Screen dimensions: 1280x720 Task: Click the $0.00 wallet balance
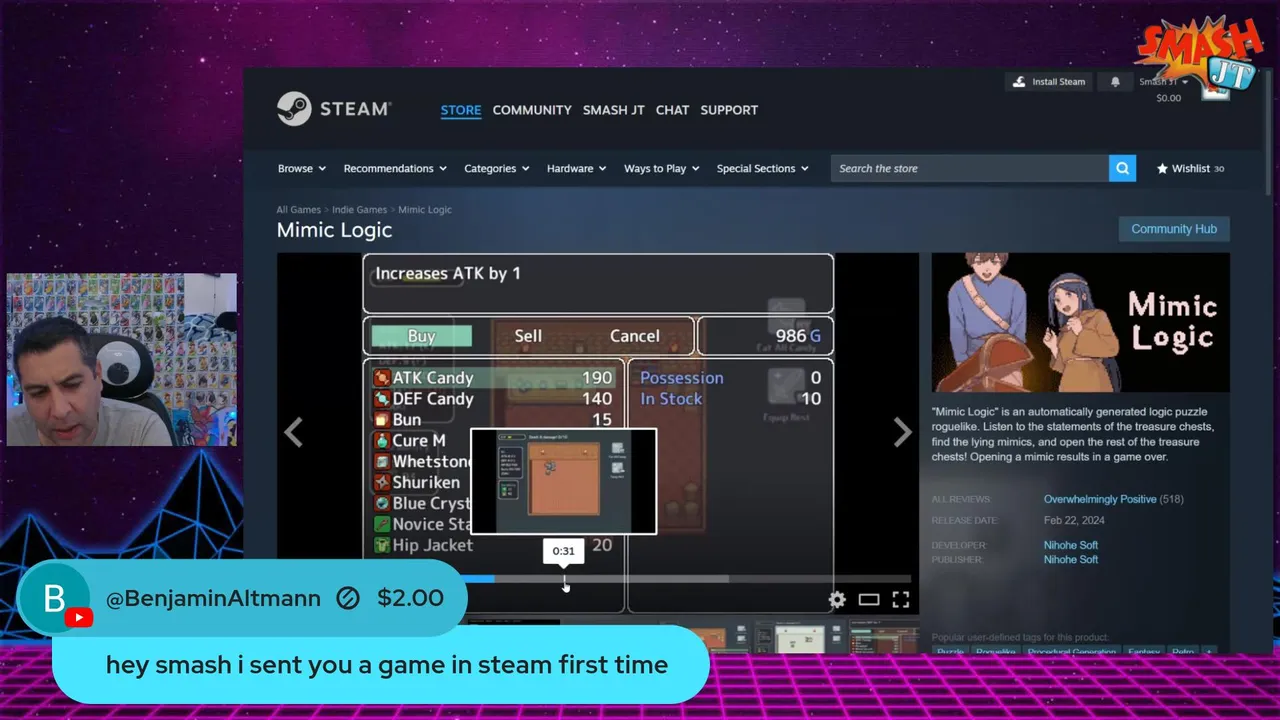click(x=1168, y=98)
